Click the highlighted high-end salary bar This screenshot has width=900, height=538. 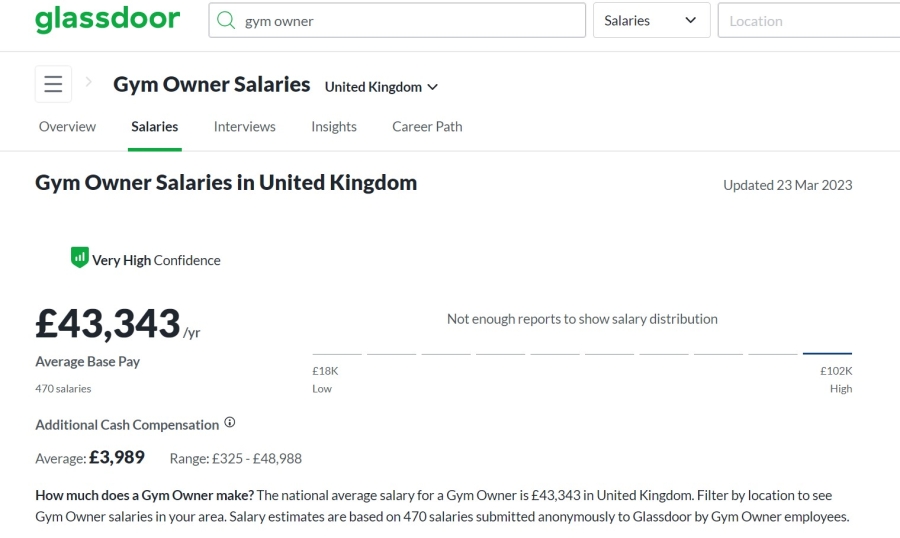(x=827, y=353)
